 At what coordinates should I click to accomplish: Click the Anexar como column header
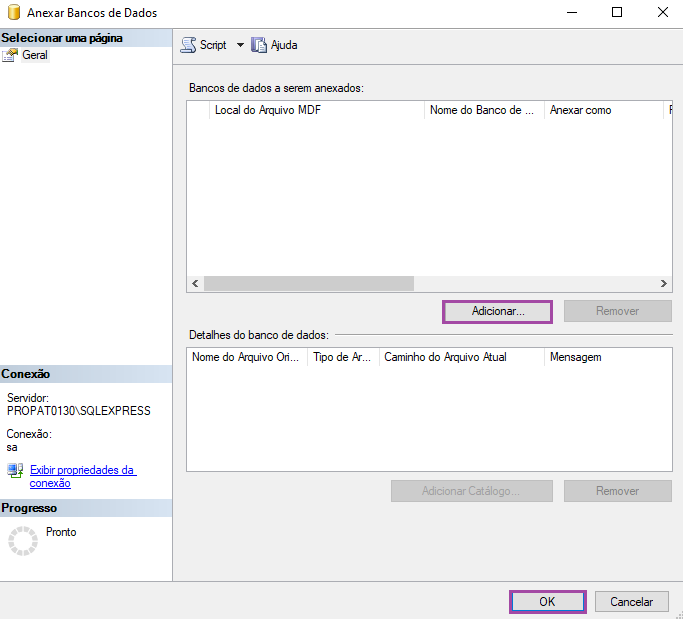[x=604, y=110]
